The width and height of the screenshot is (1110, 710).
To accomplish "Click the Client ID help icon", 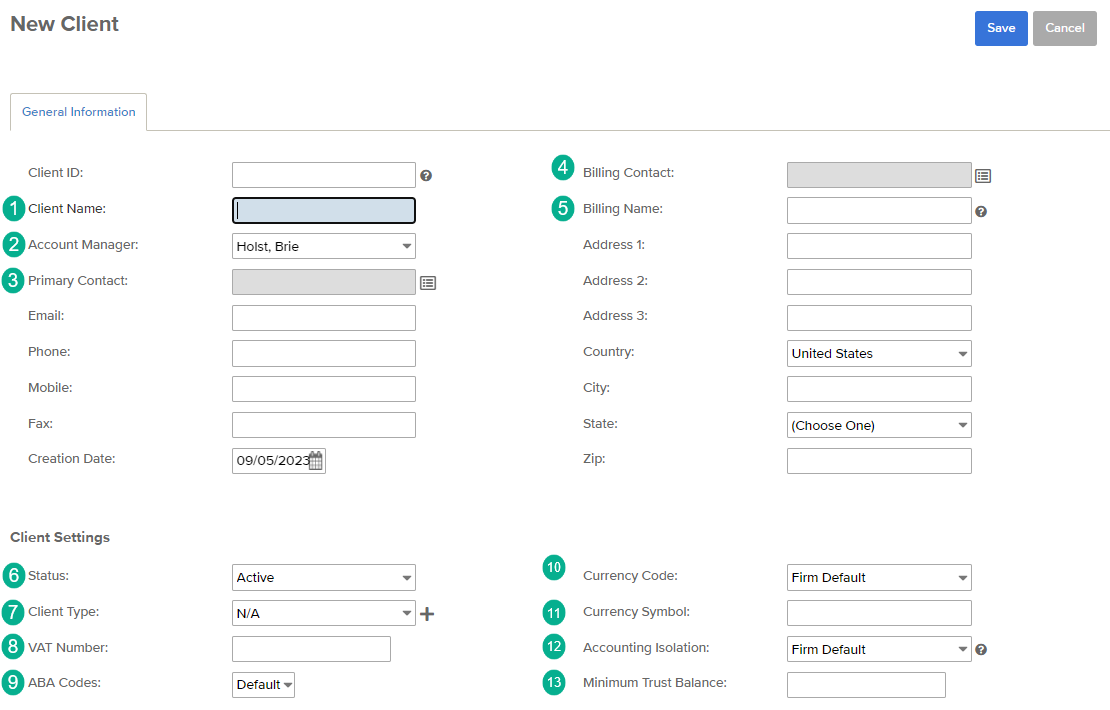I will pos(426,176).
